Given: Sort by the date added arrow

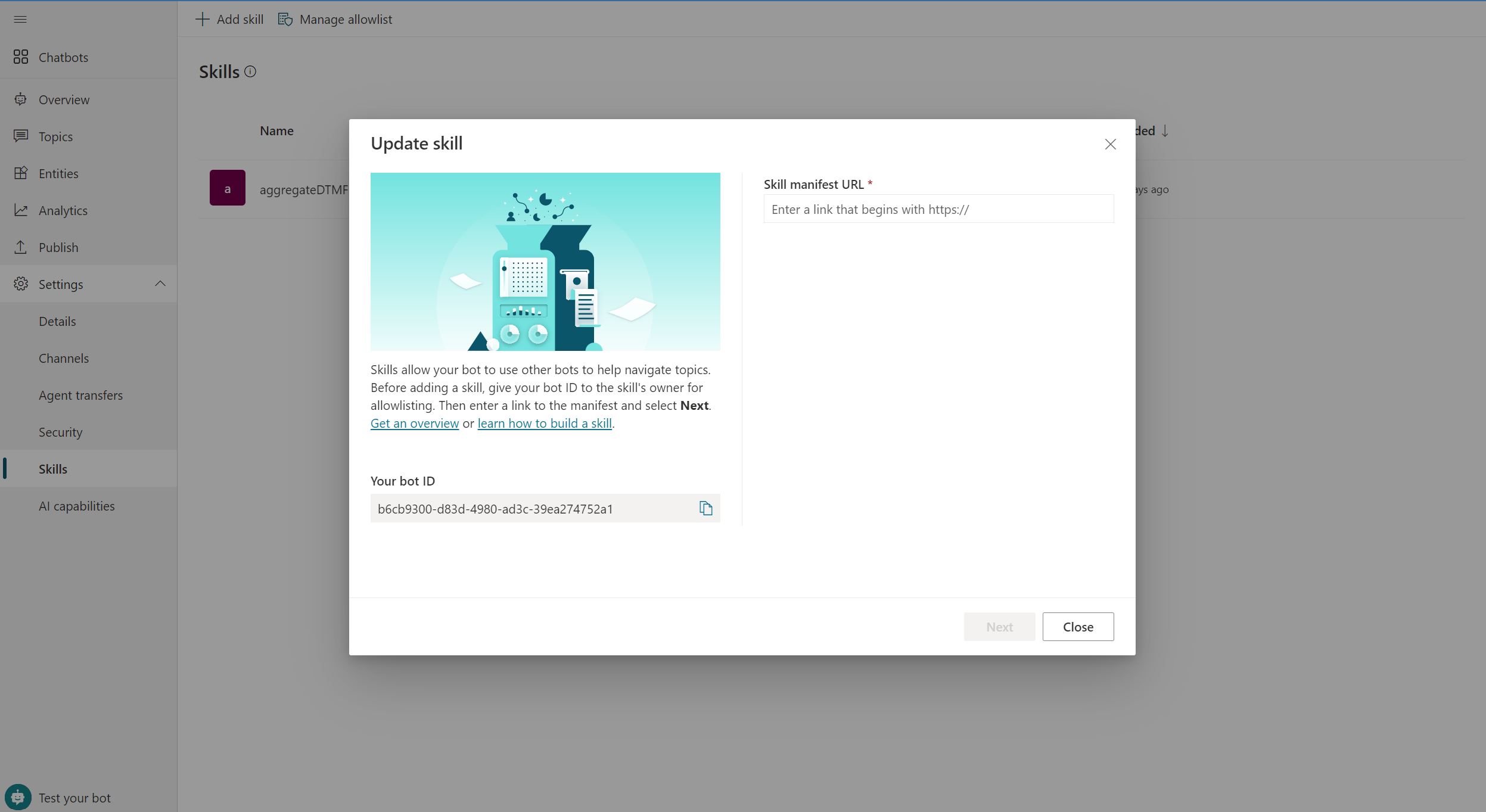Looking at the screenshot, I should 1165,130.
